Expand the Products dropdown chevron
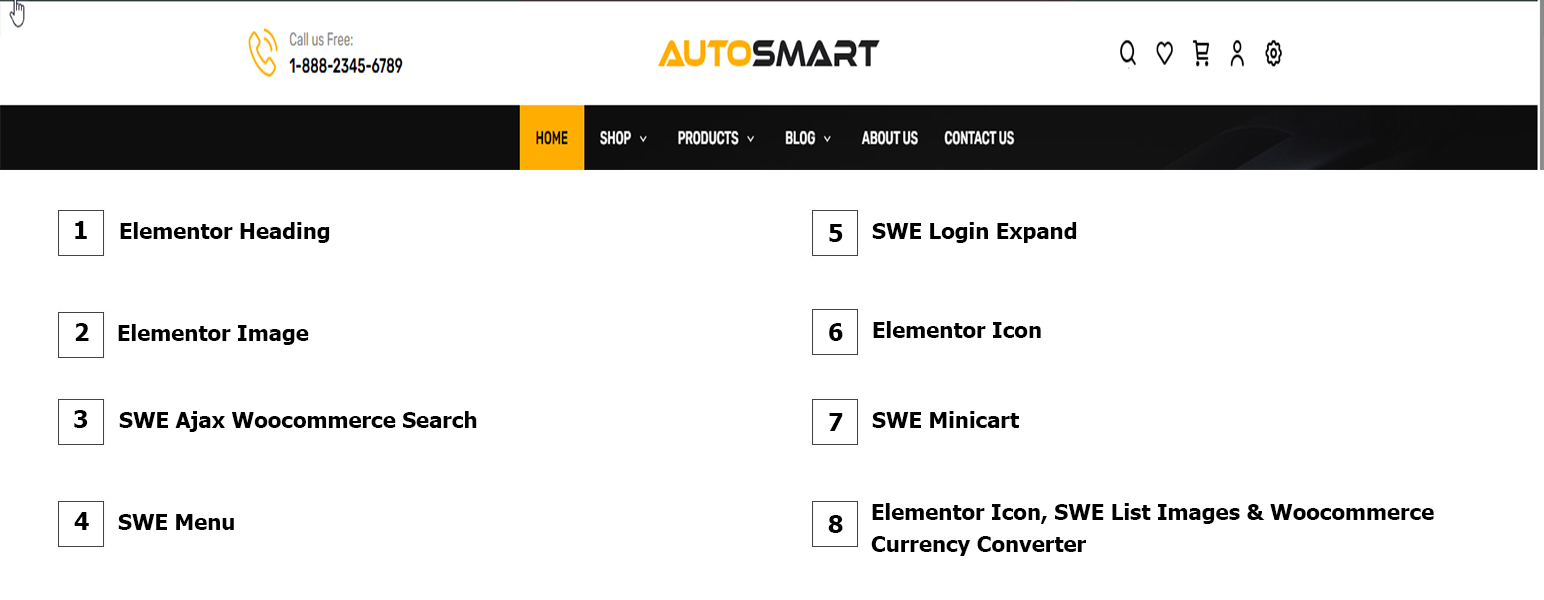Screen dimensions: 1544x600 click(x=750, y=139)
